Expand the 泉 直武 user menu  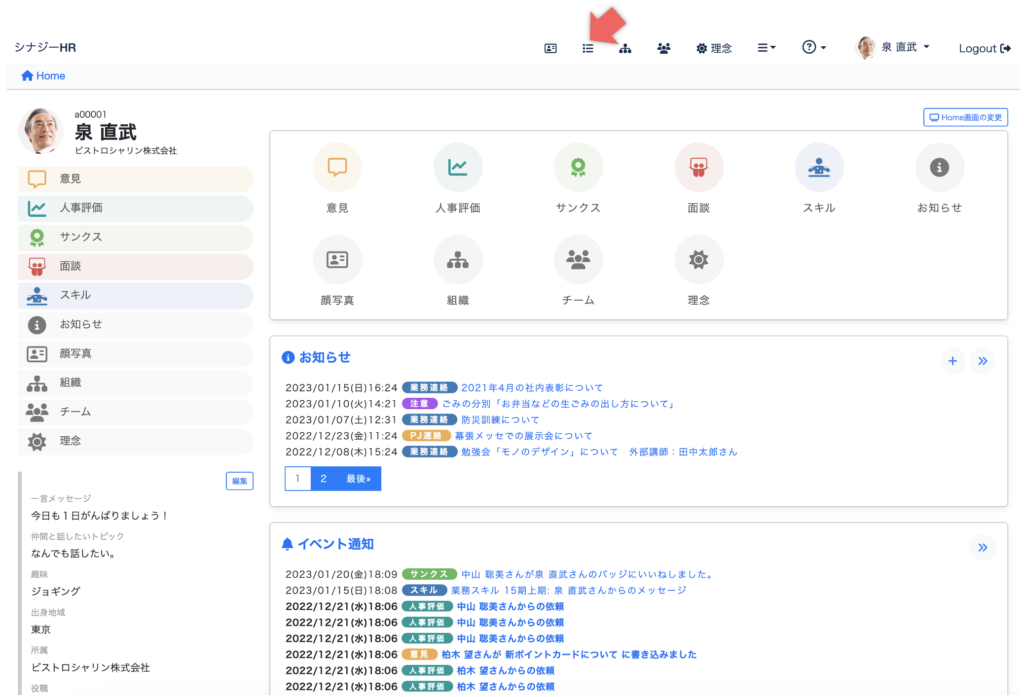pos(893,48)
